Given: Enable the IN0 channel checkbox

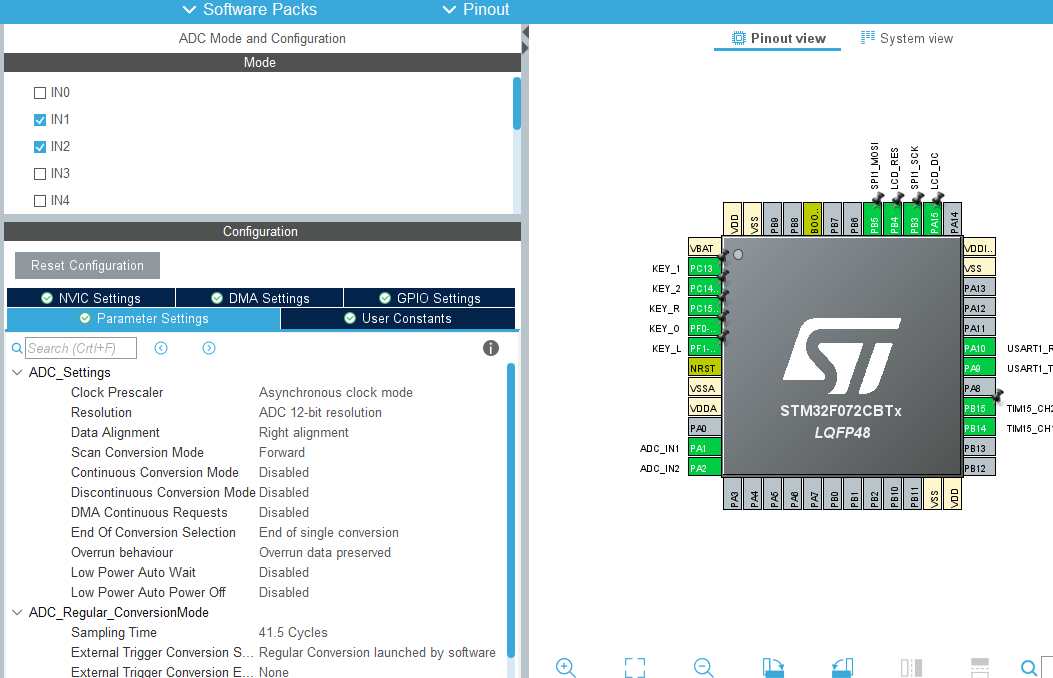Looking at the screenshot, I should (x=40, y=93).
